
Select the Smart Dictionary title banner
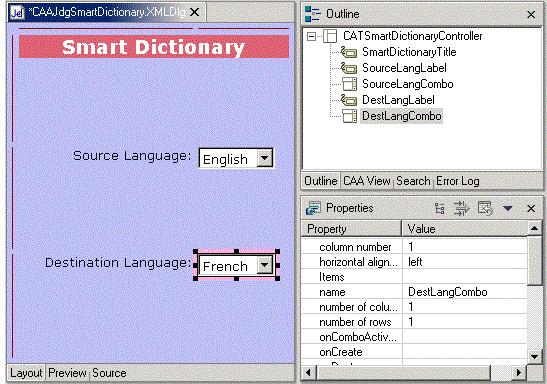point(153,46)
